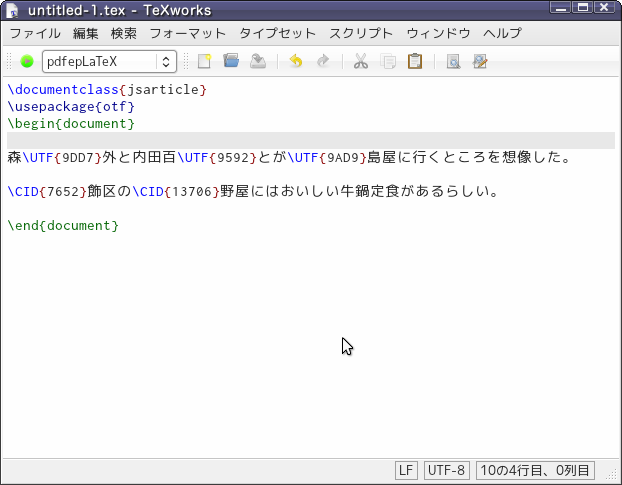
Task: Place cursor on \documentclass{jsarticle} line
Action: (x=107, y=90)
